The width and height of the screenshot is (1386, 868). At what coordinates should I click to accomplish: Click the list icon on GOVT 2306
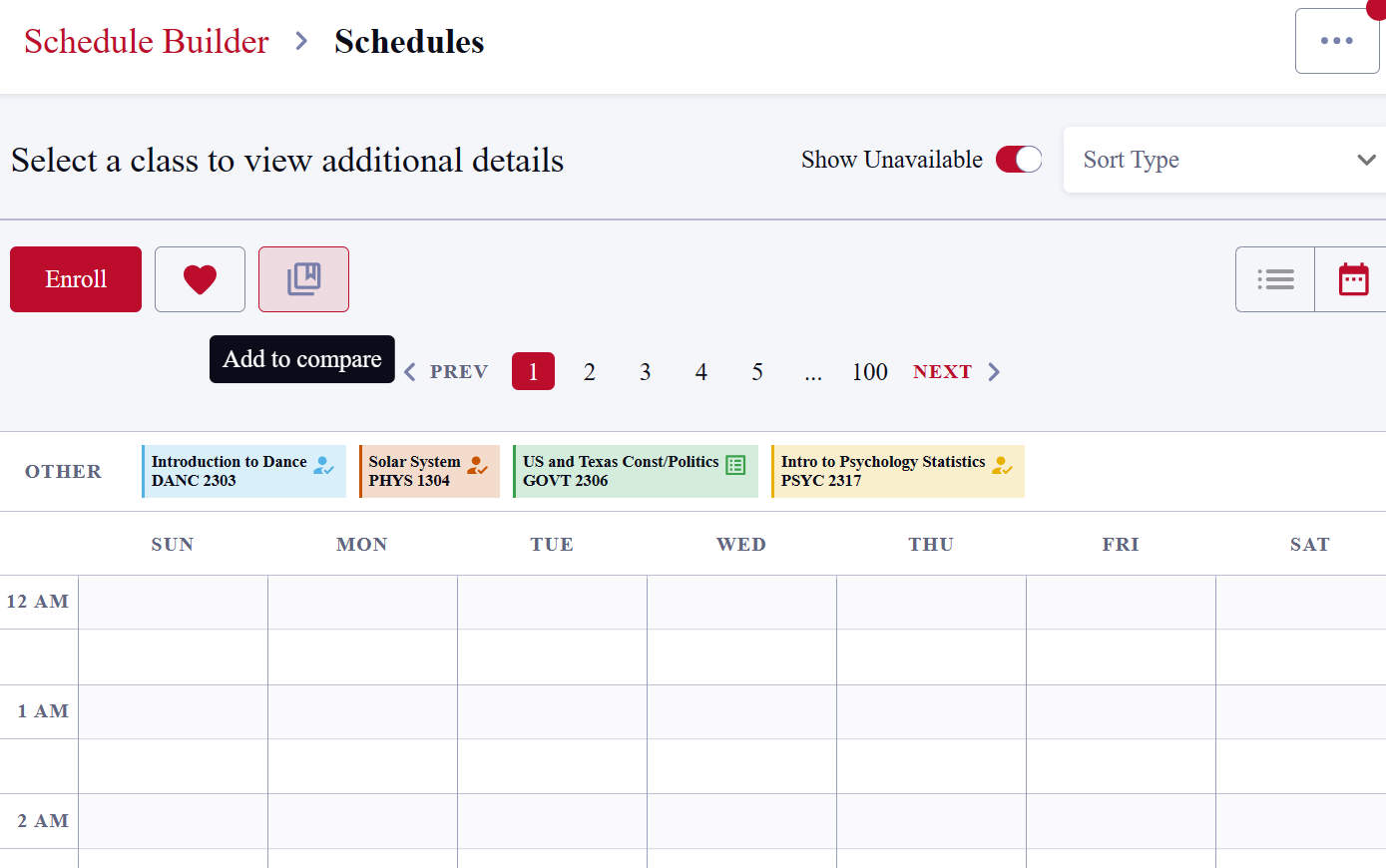[735, 465]
